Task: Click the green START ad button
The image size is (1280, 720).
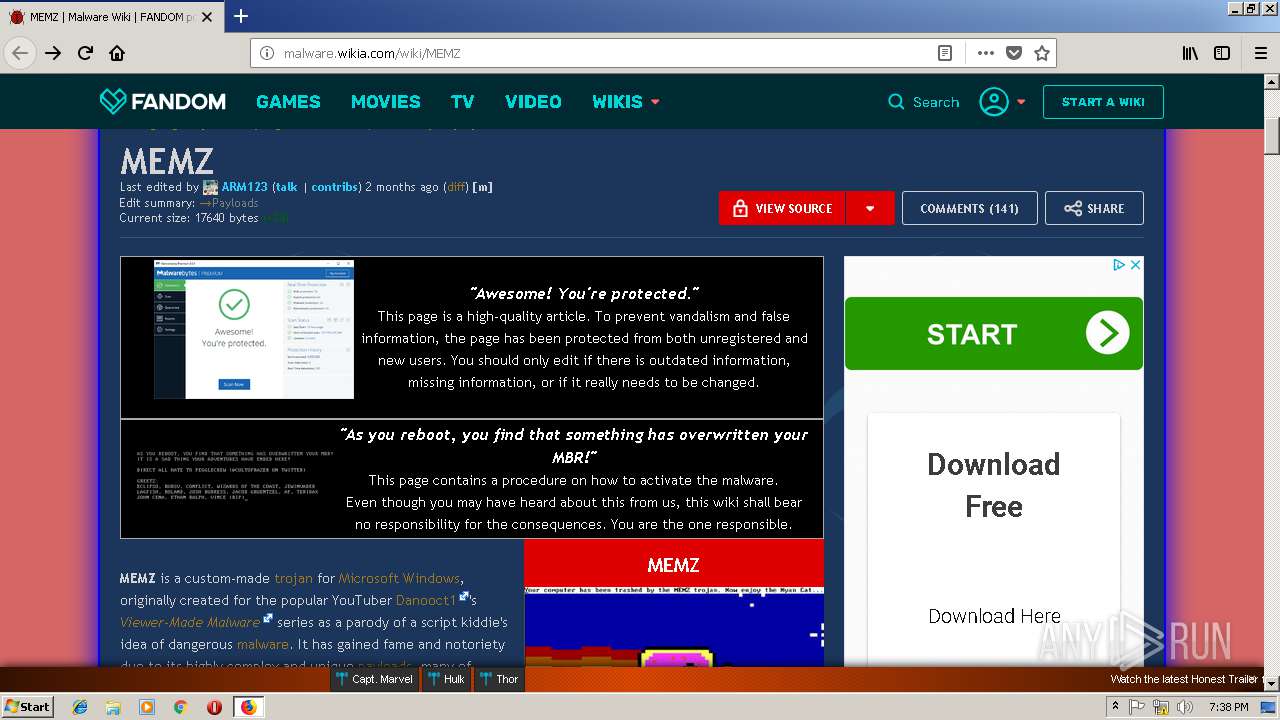Action: tap(994, 333)
